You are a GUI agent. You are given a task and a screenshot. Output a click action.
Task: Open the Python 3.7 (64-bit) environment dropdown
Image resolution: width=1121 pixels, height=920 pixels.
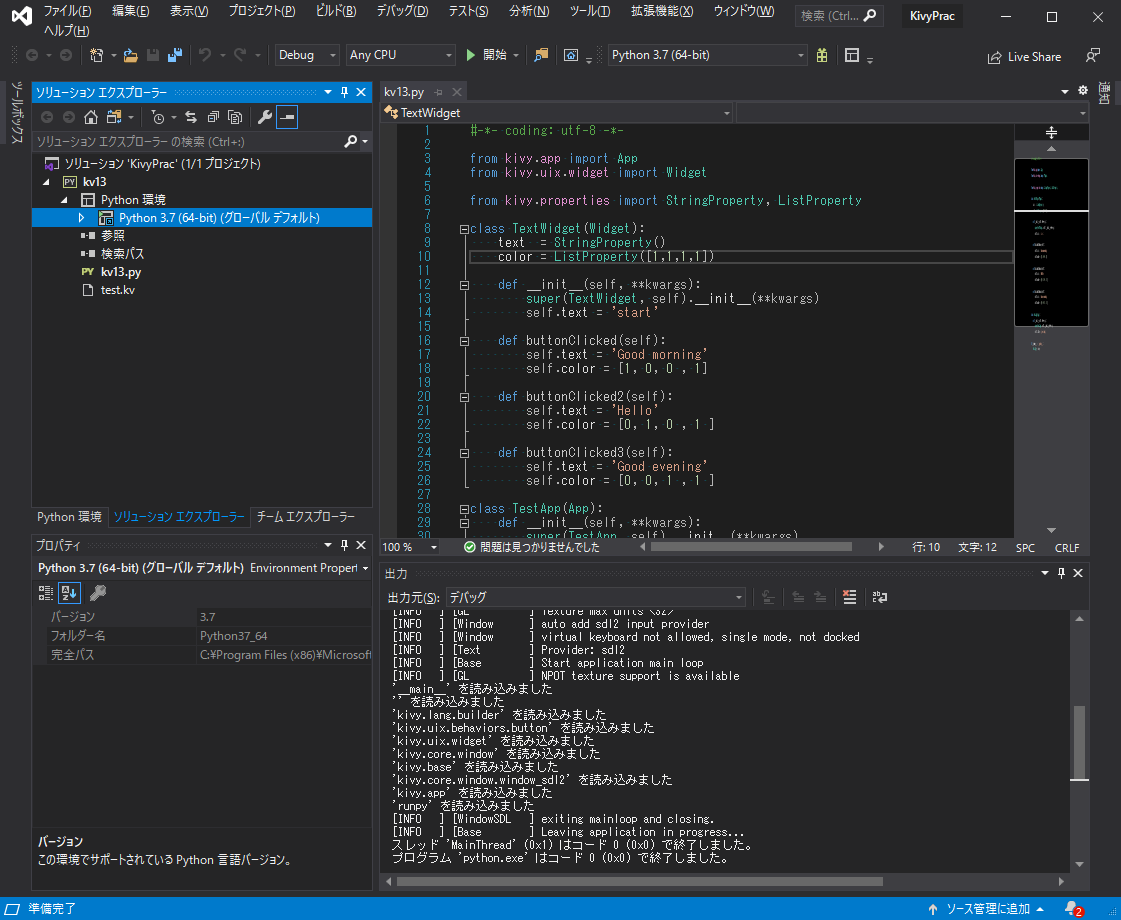coord(707,55)
